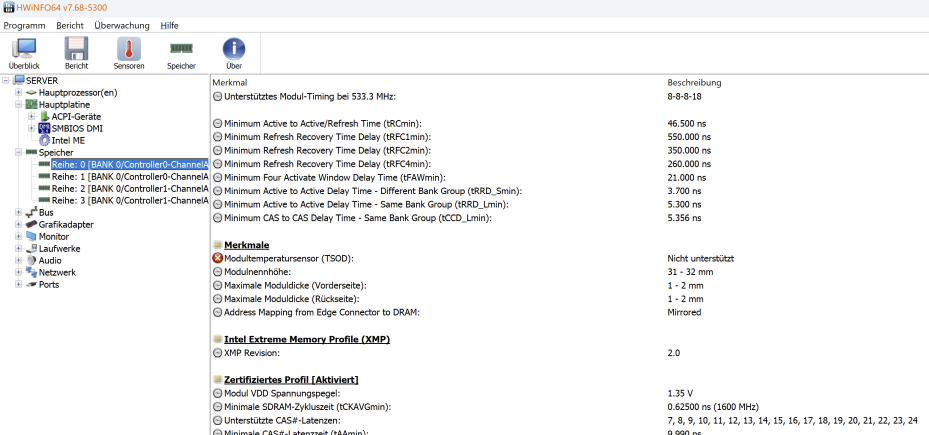Click the memory module icon of Reihe: 1

(x=44, y=177)
